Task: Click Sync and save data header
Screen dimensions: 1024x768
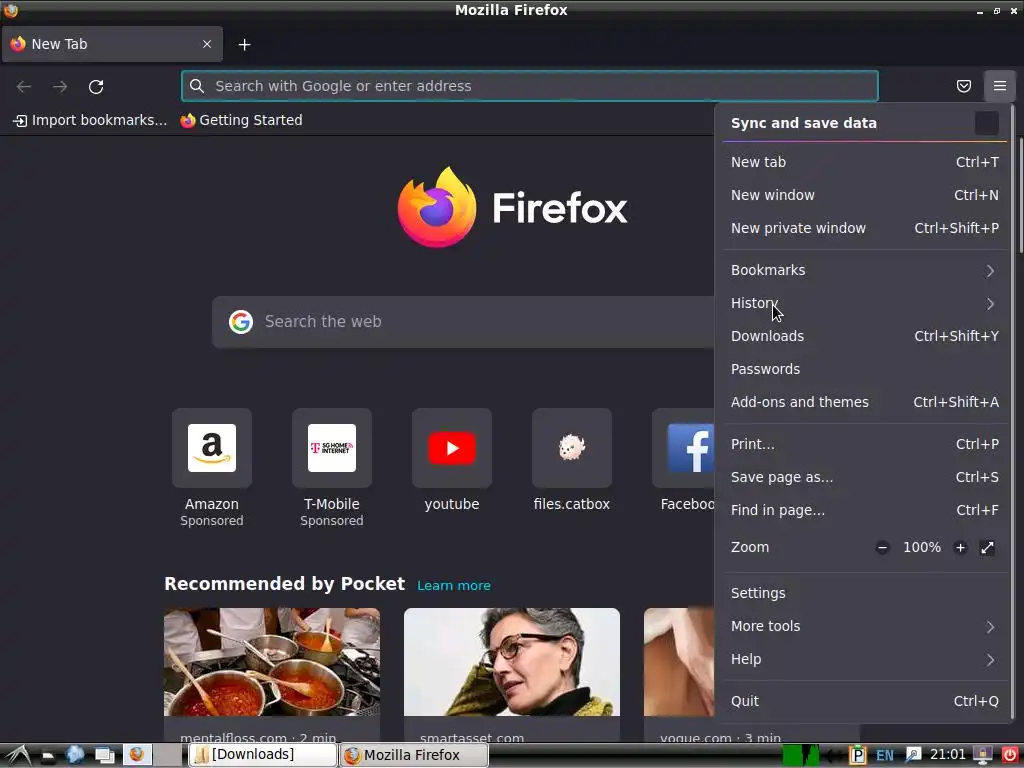Action: click(803, 123)
